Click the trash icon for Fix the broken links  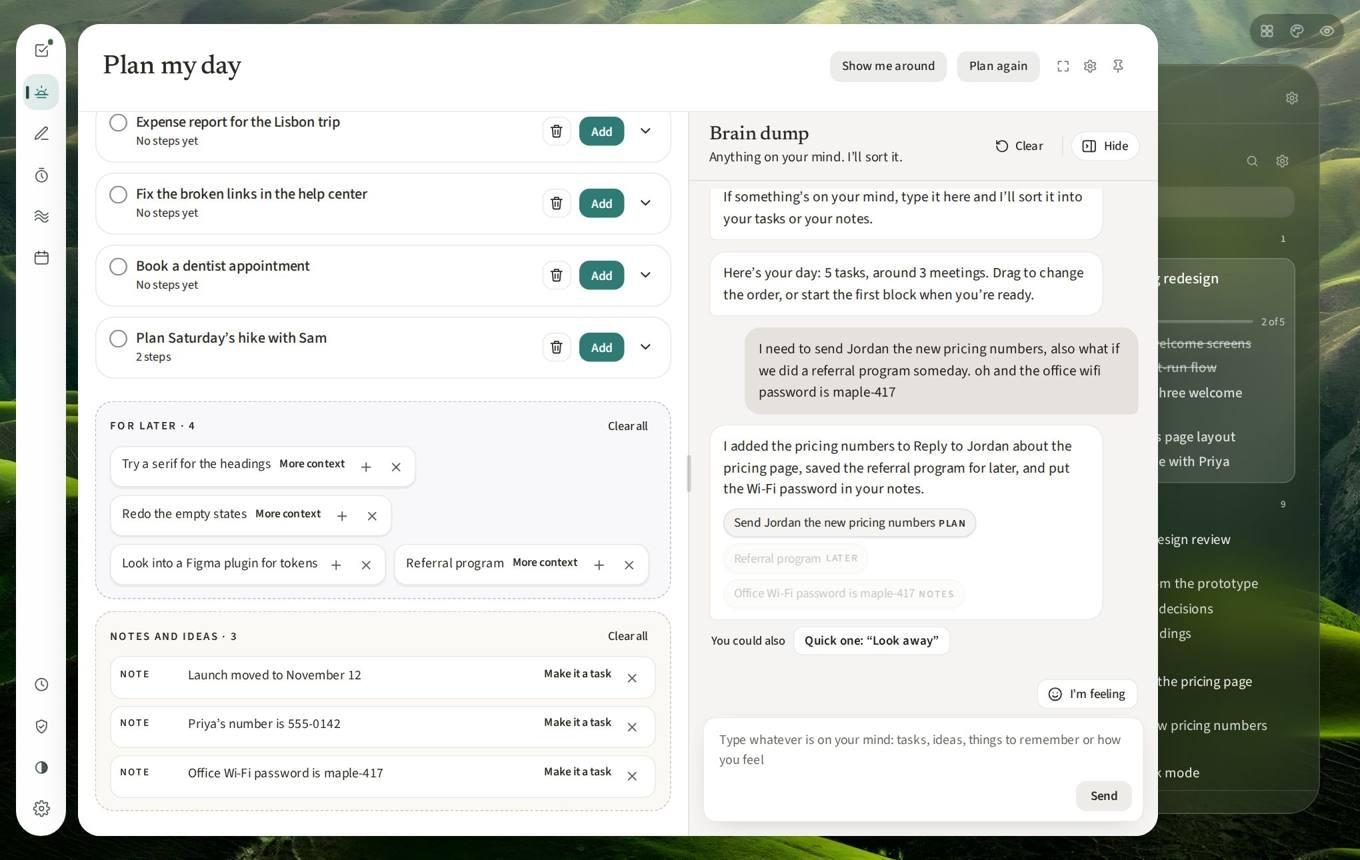(556, 203)
